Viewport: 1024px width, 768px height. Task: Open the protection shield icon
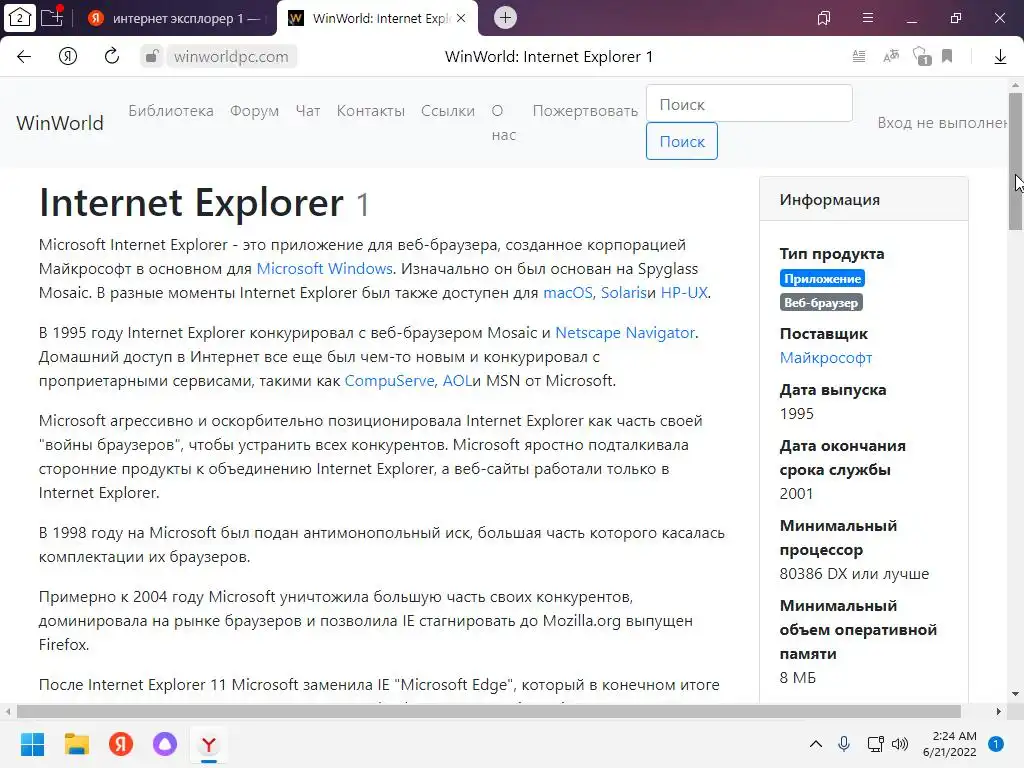(x=921, y=56)
